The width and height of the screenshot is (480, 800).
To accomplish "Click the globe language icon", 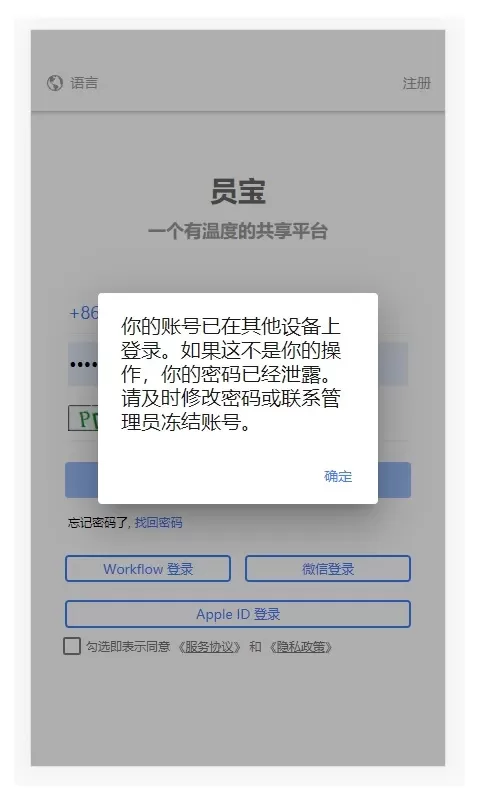I will 55,83.
